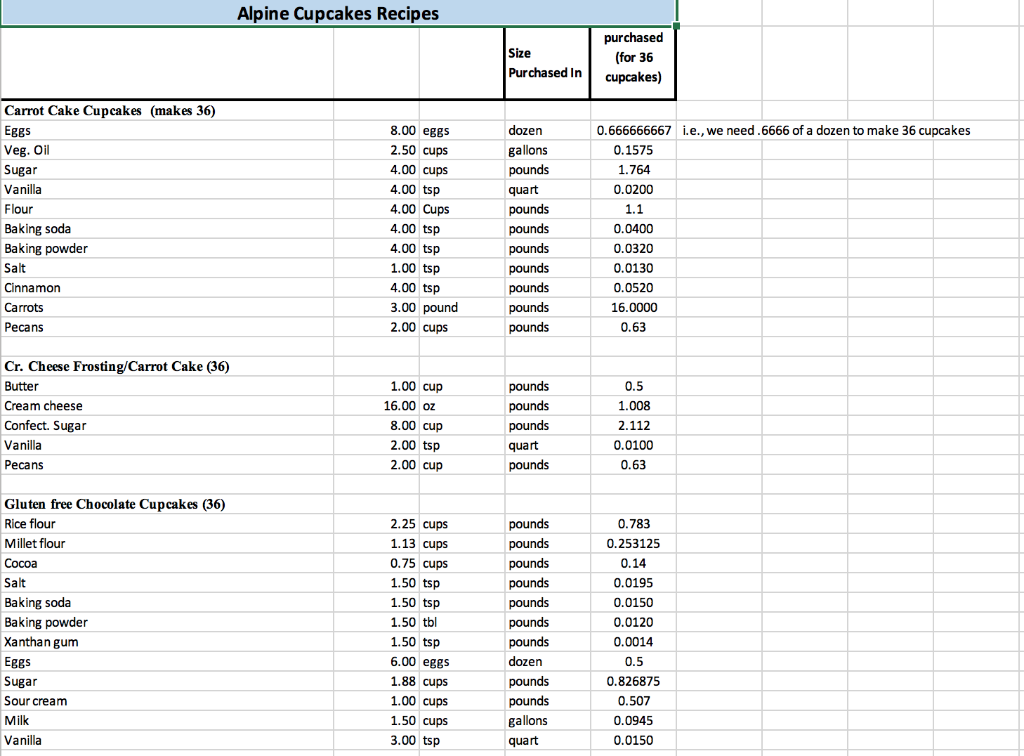Click the Size Purchased In header cell
Image resolution: width=1024 pixels, height=756 pixels.
point(545,62)
